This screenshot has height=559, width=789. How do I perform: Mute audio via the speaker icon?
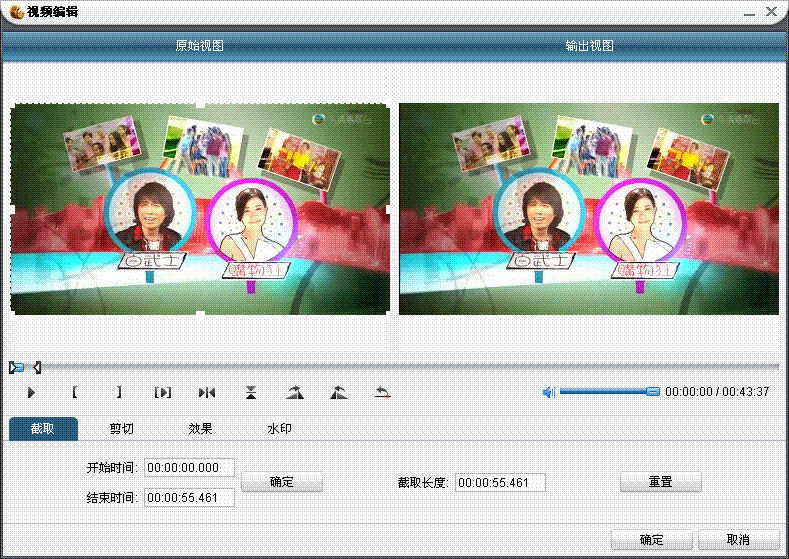tap(549, 392)
